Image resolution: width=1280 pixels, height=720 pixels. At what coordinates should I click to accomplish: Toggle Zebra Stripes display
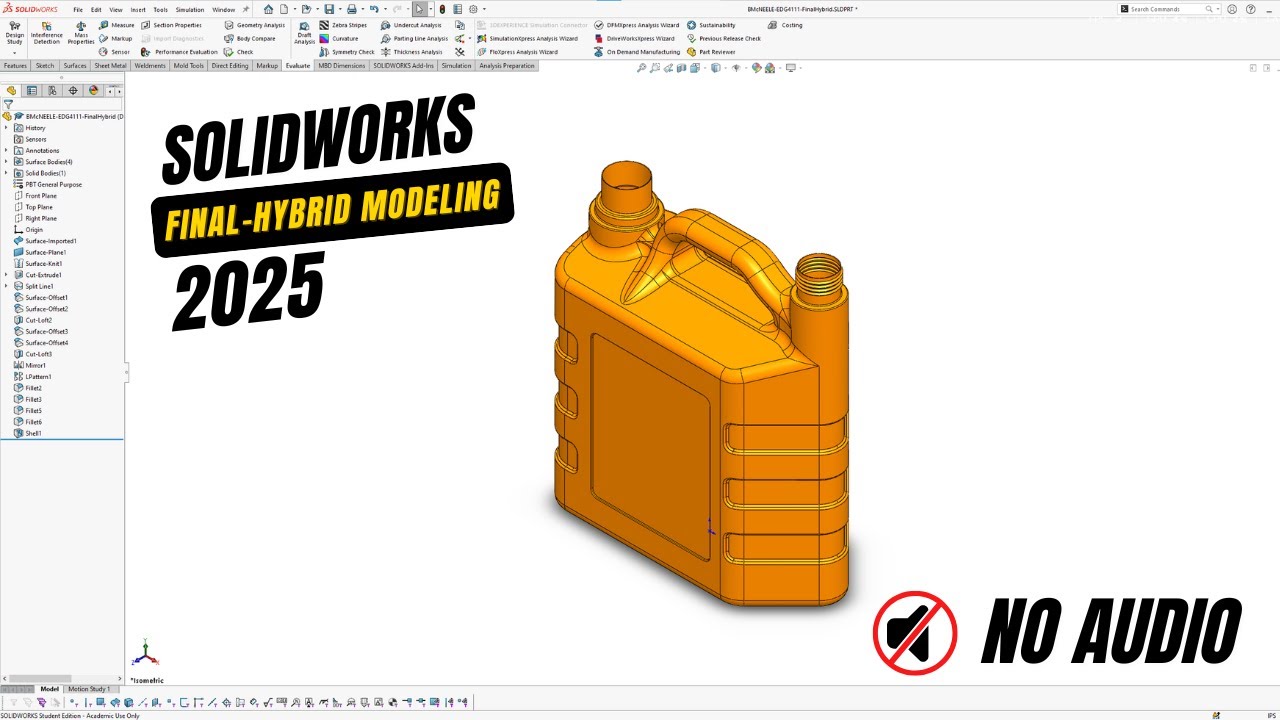(x=343, y=25)
